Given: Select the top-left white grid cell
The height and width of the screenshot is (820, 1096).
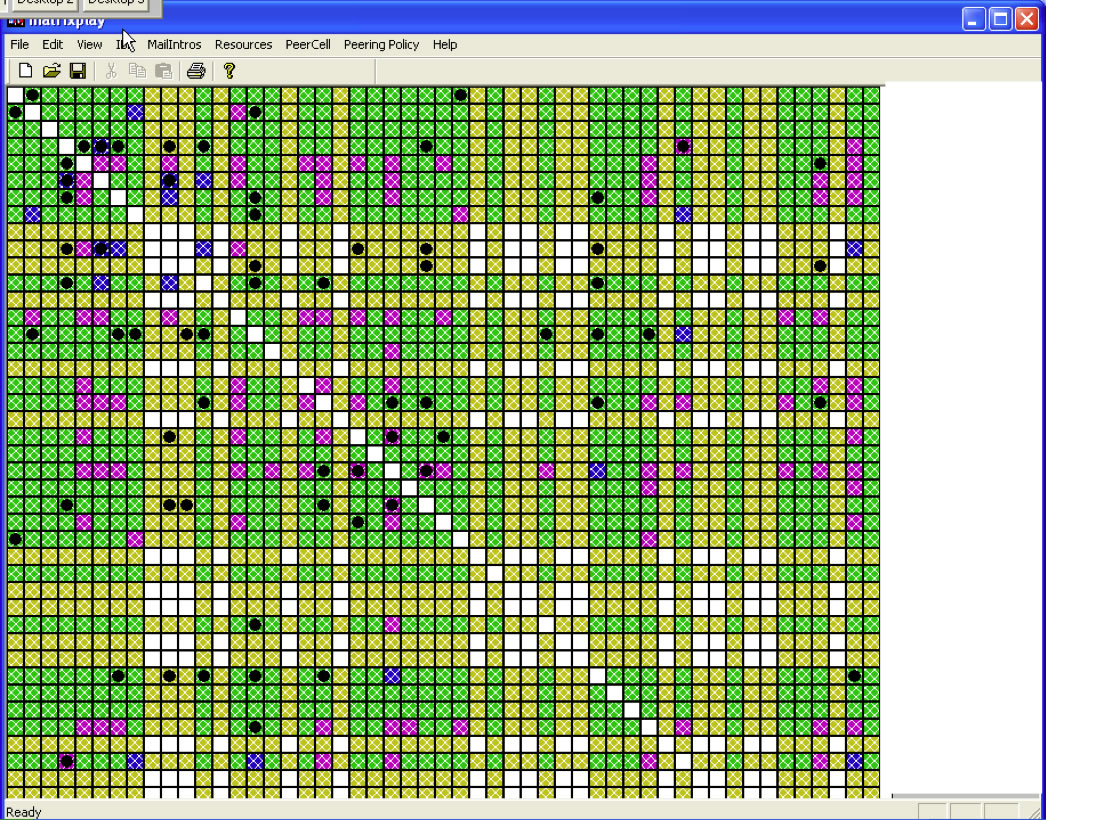Looking at the screenshot, I should pos(15,95).
